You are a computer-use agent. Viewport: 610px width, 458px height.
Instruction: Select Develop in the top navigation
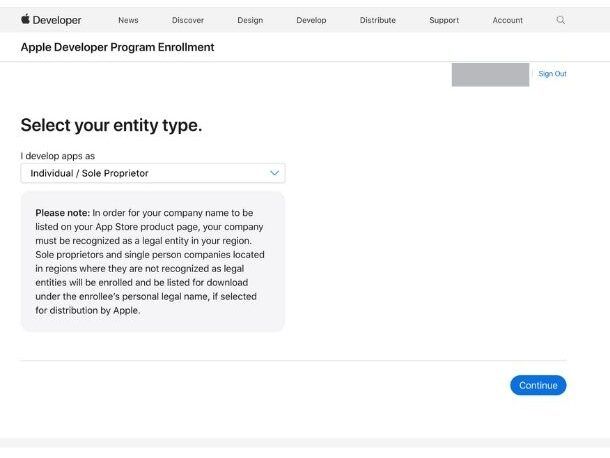(x=311, y=20)
